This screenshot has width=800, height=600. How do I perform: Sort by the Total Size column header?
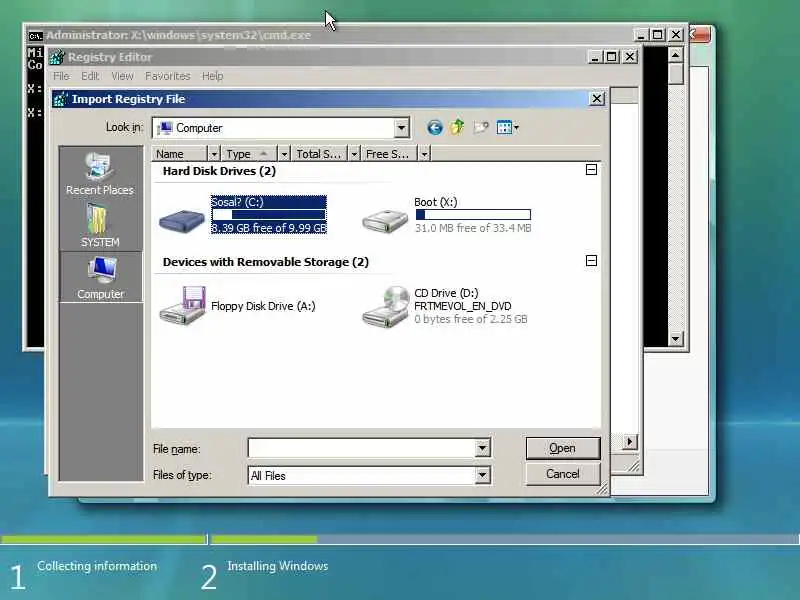click(319, 154)
